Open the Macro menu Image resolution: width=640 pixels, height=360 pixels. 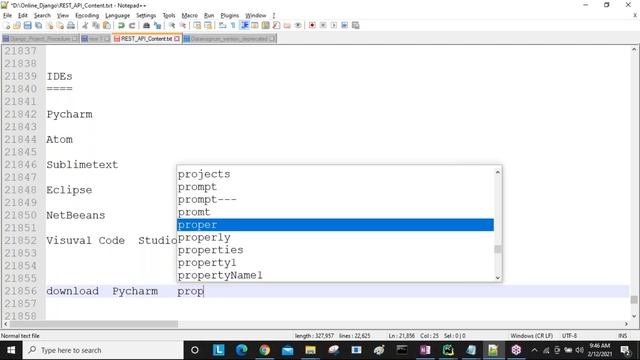189,16
